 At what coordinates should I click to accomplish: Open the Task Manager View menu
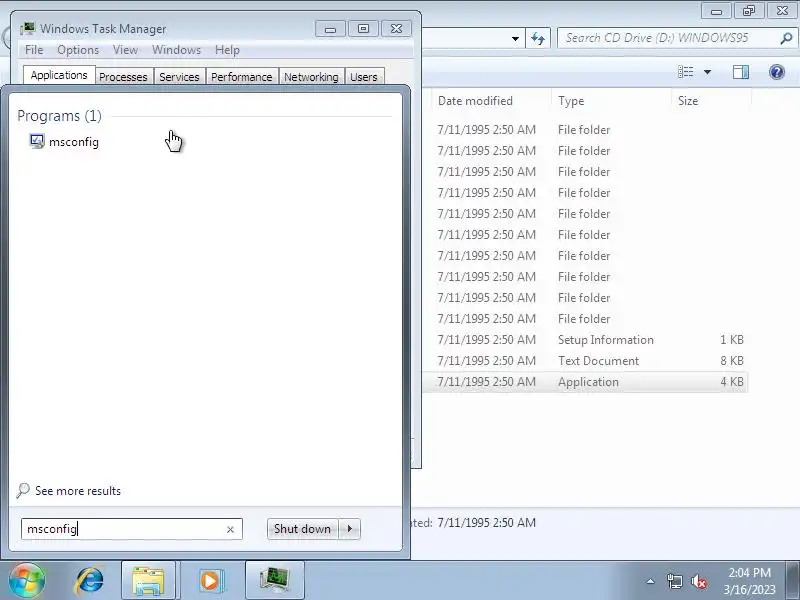[x=126, y=50]
